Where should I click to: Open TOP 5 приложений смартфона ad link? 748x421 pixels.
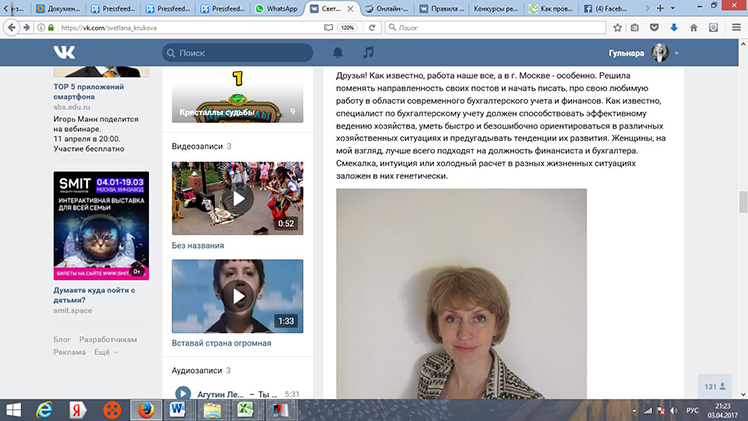click(x=89, y=92)
